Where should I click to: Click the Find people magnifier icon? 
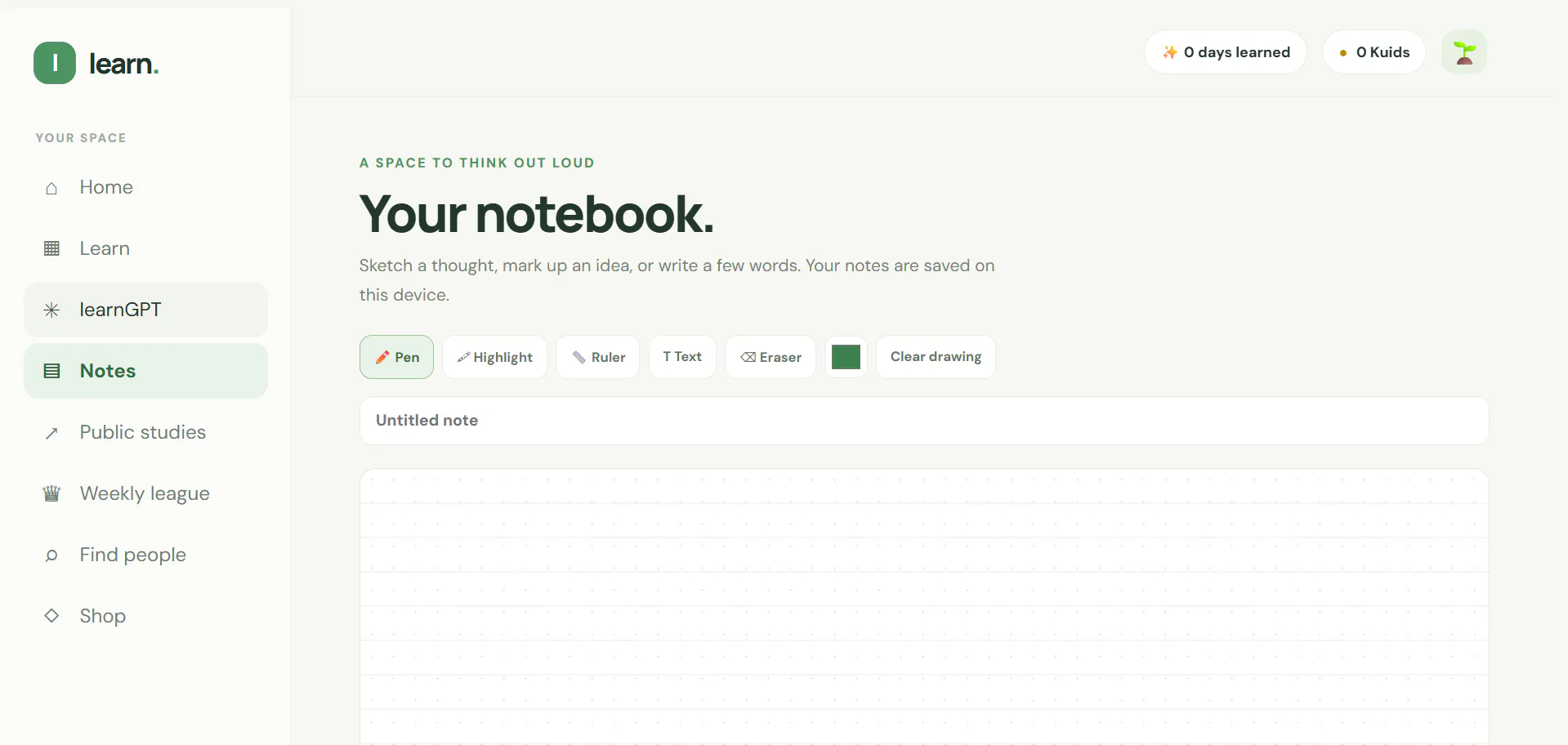tap(51, 555)
